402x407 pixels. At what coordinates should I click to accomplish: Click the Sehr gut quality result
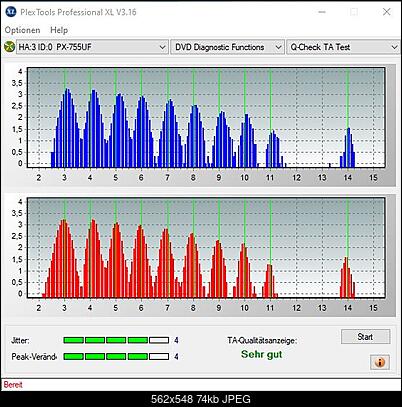tap(262, 354)
